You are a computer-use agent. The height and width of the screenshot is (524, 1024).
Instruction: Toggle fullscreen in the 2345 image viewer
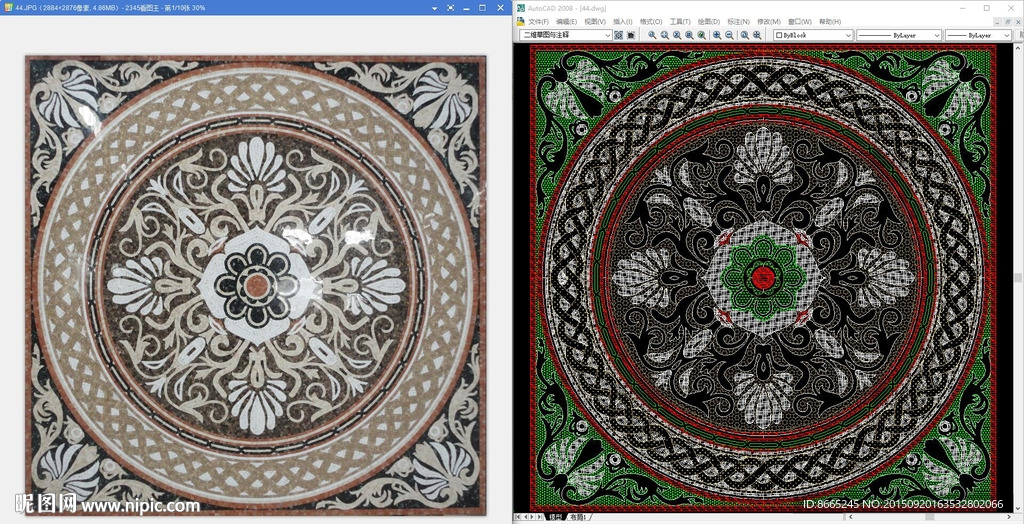click(451, 8)
